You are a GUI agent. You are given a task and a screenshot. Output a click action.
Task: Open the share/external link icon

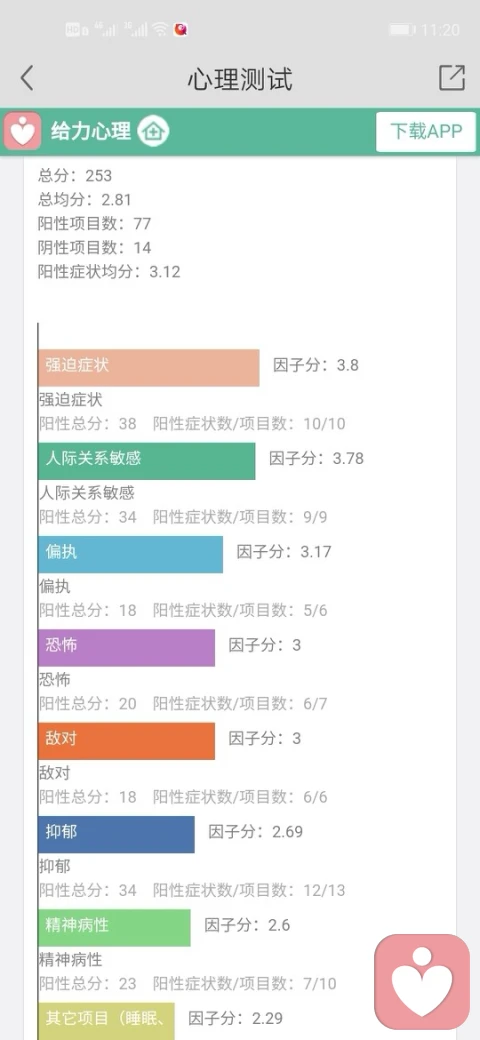click(452, 78)
